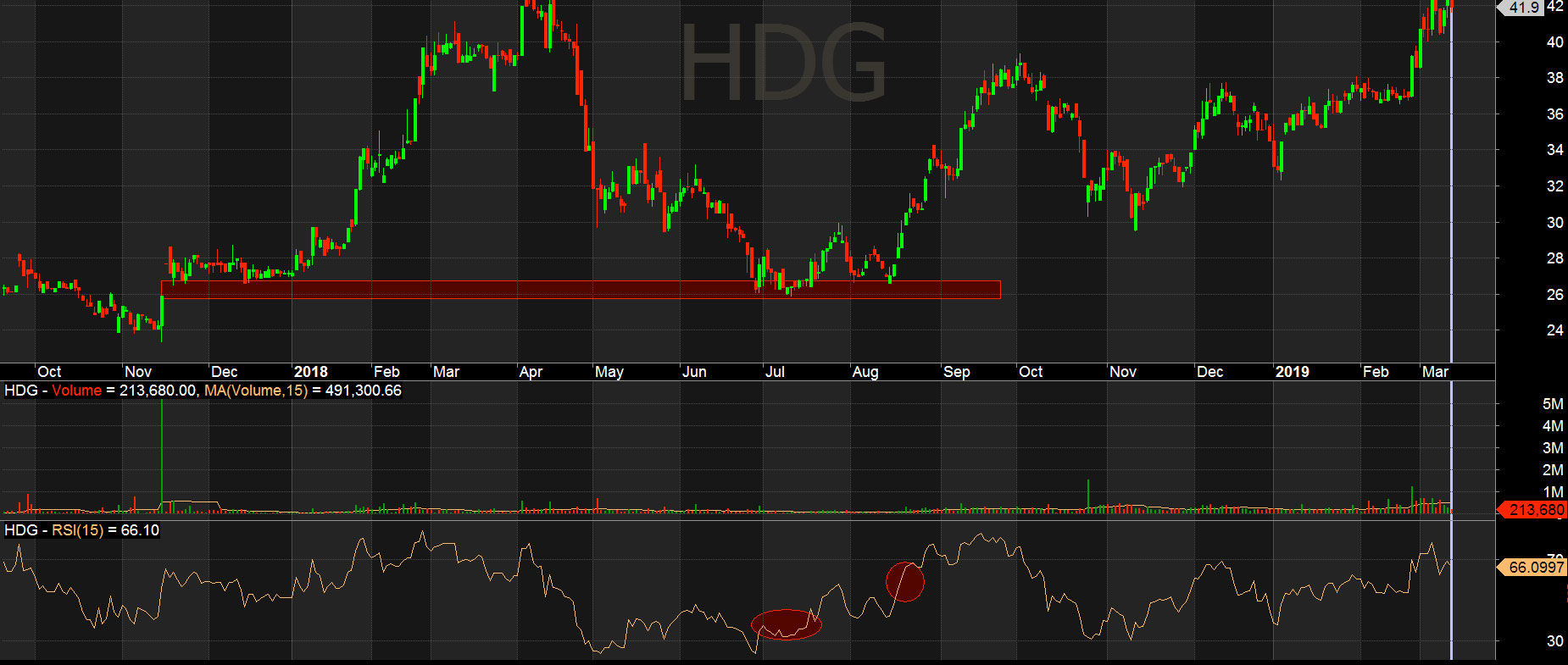
Task: Click the 34 label on price axis
Action: pos(1554,150)
